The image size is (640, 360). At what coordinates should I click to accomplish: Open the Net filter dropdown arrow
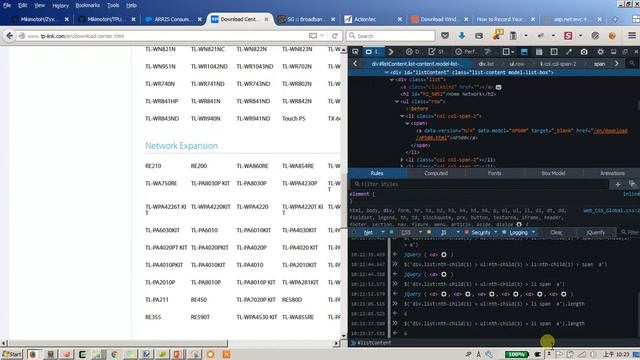(x=382, y=232)
